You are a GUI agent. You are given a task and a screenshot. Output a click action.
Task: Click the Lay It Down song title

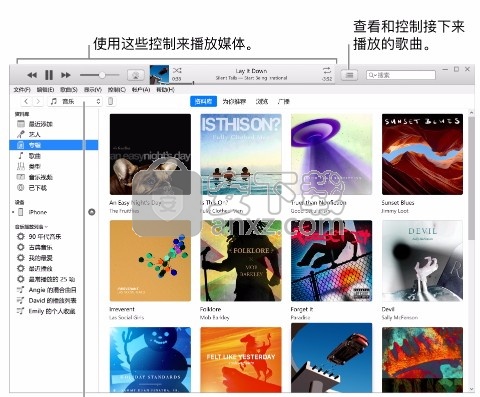coord(251,71)
